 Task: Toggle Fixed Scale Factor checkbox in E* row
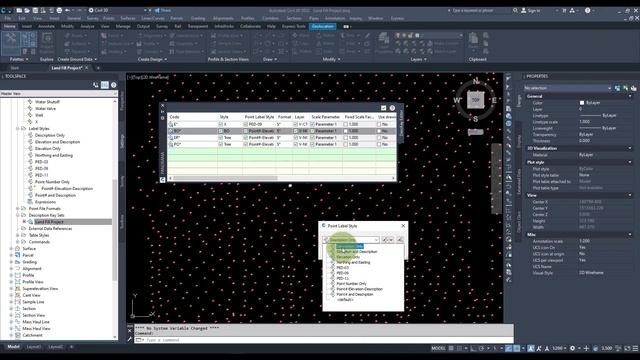pyautogui.click(x=346, y=124)
